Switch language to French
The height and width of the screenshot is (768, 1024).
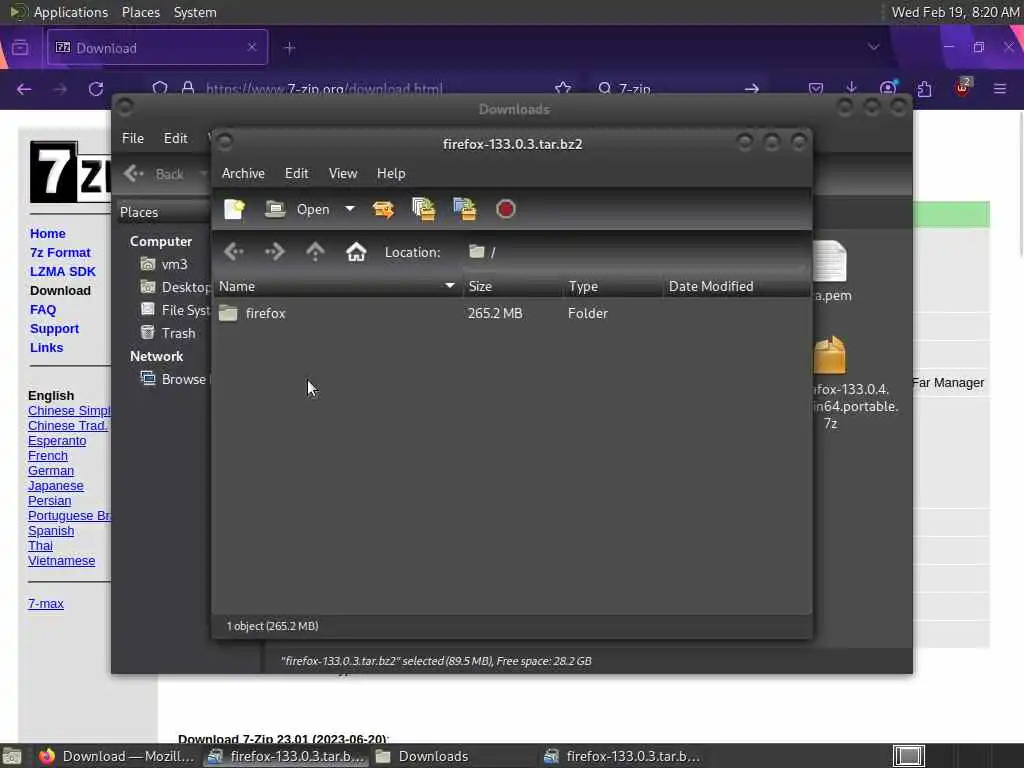click(48, 456)
